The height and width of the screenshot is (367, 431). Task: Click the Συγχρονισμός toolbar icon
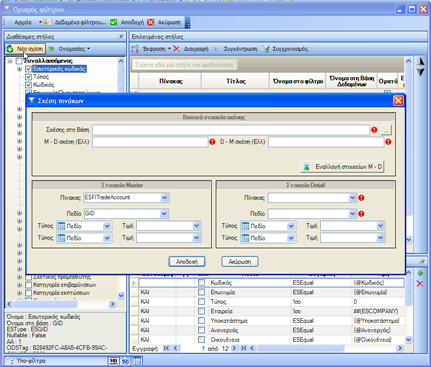tap(285, 49)
